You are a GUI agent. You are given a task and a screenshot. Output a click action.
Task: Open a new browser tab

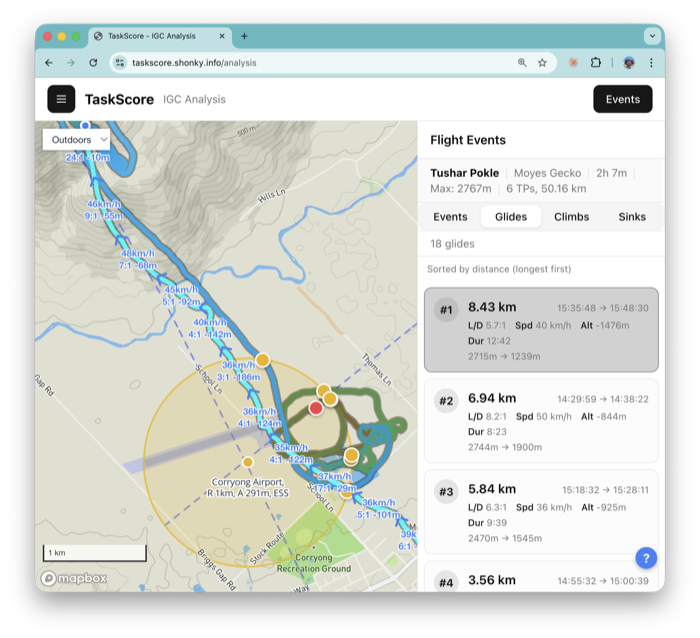coord(244,36)
